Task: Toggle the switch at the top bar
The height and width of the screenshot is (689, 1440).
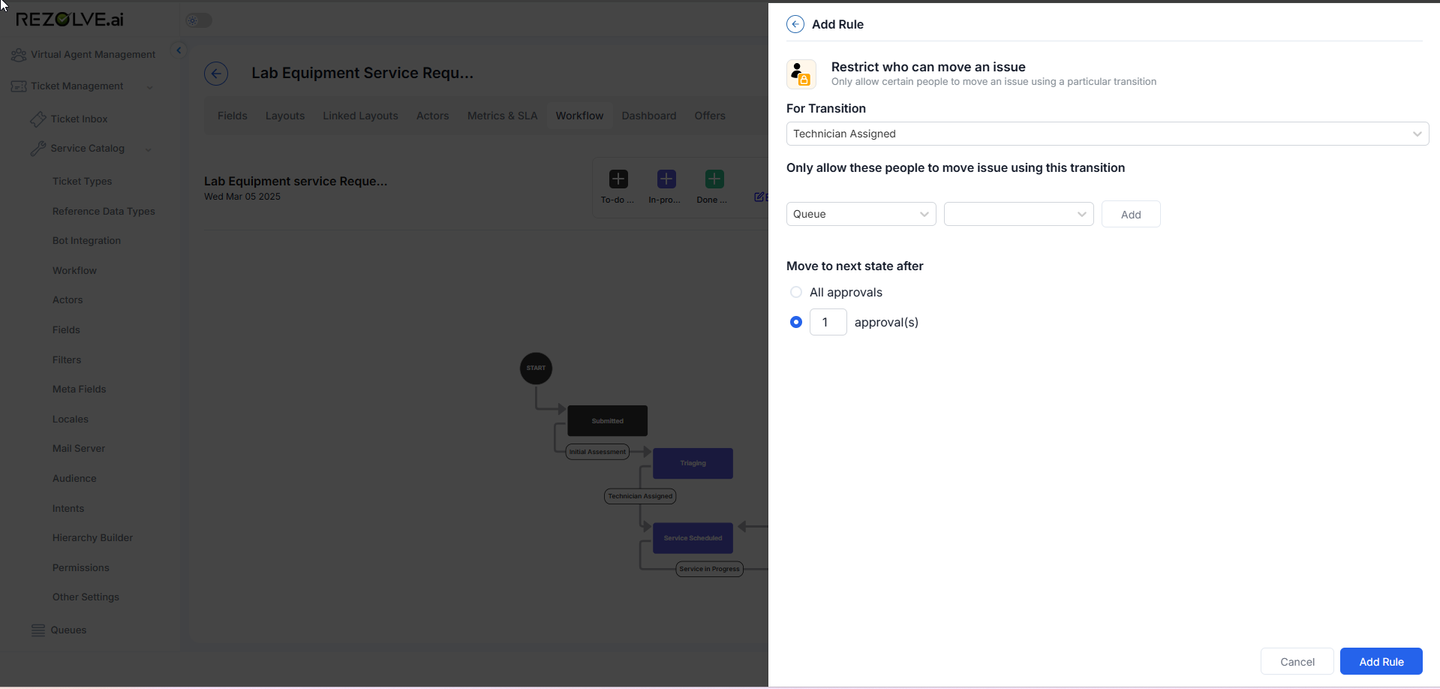Action: 199,20
